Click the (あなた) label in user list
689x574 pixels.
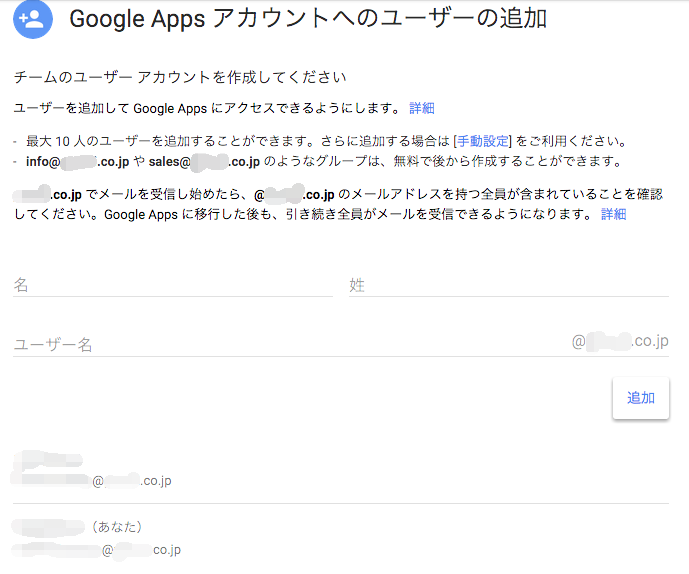[117, 527]
